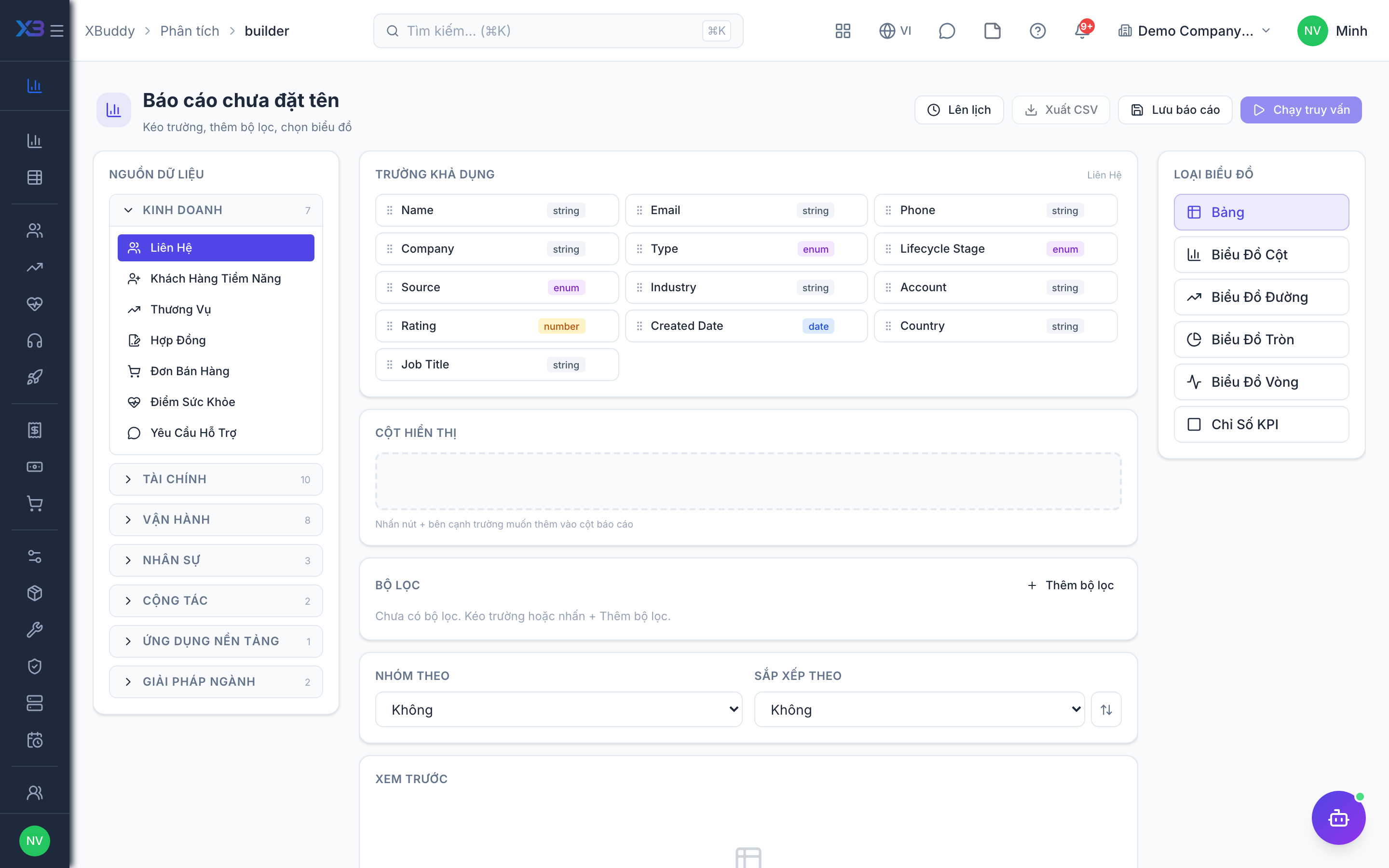The image size is (1389, 868).
Task: Open the chat bubble icon in header
Action: [946, 31]
